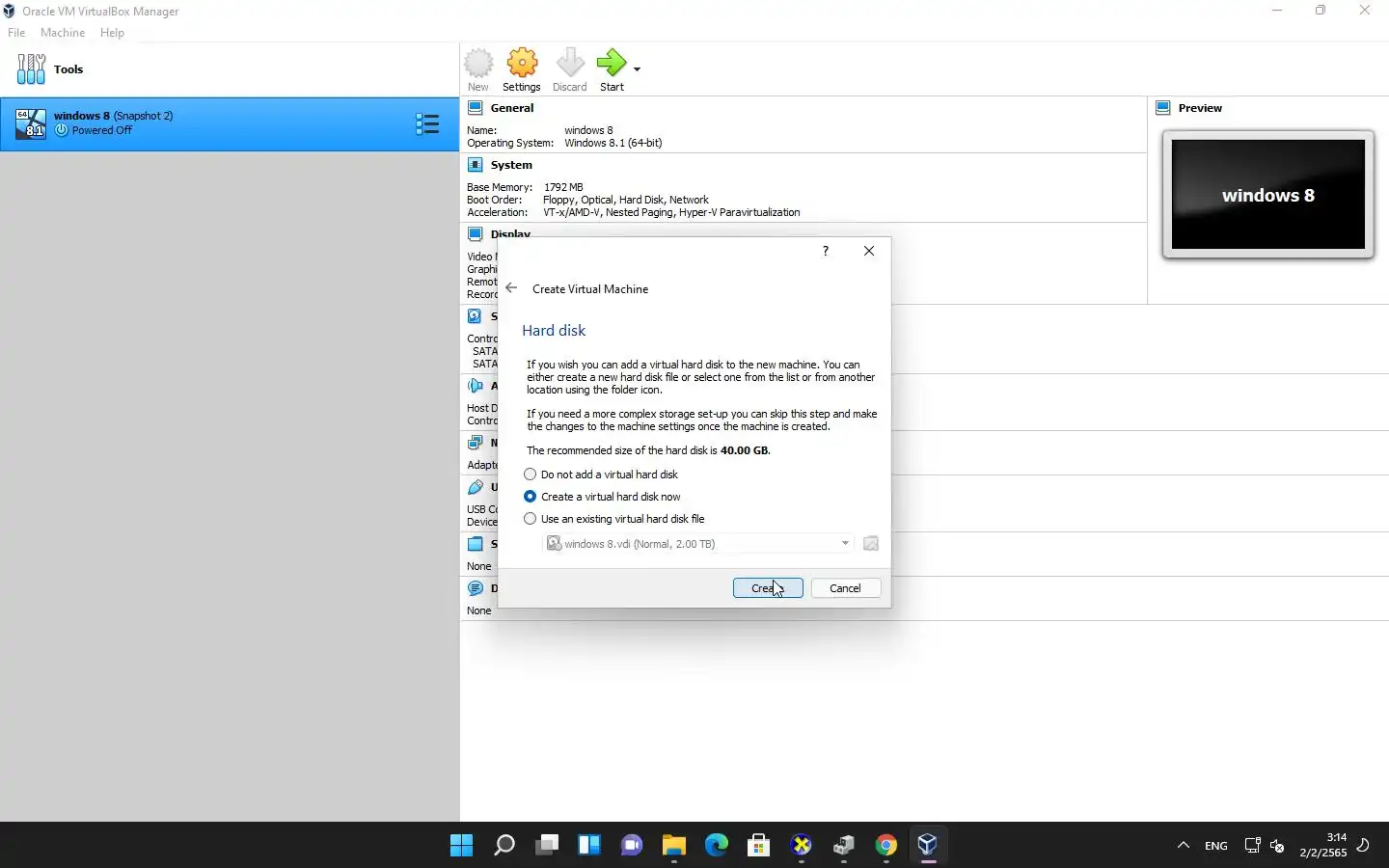Show hidden system tray icons
The image size is (1389, 868).
point(1184,846)
